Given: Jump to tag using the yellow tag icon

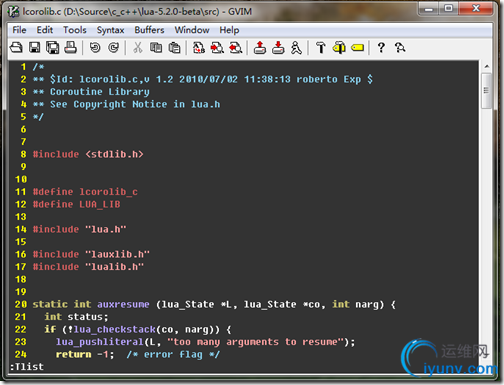Looking at the screenshot, I should [357, 48].
